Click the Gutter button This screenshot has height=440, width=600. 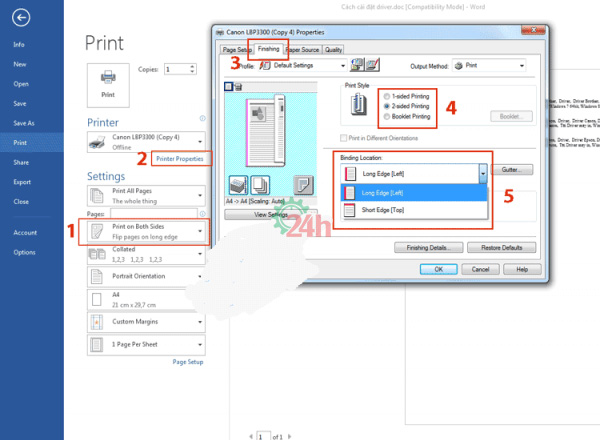512,169
